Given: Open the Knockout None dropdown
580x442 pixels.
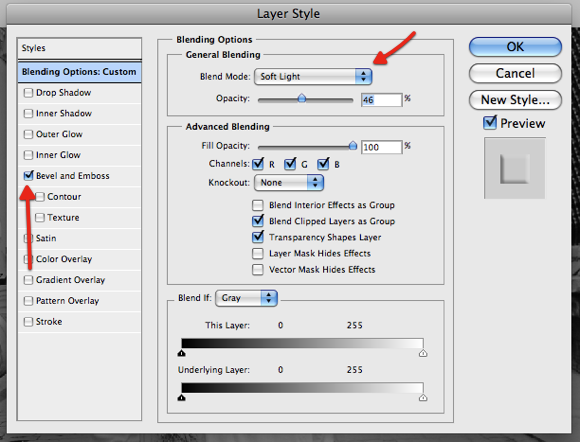Looking at the screenshot, I should click(x=289, y=183).
